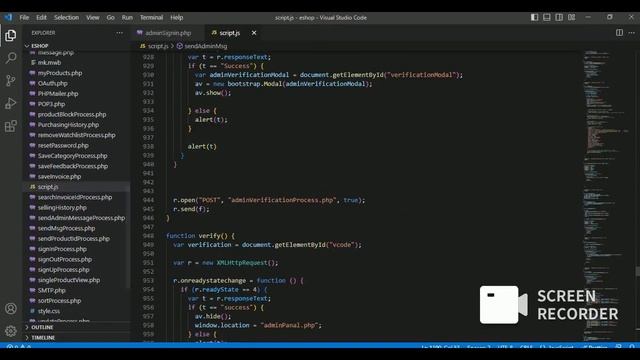Open signUpProcess.php file
Image resolution: width=640 pixels, height=360 pixels.
tap(63, 270)
